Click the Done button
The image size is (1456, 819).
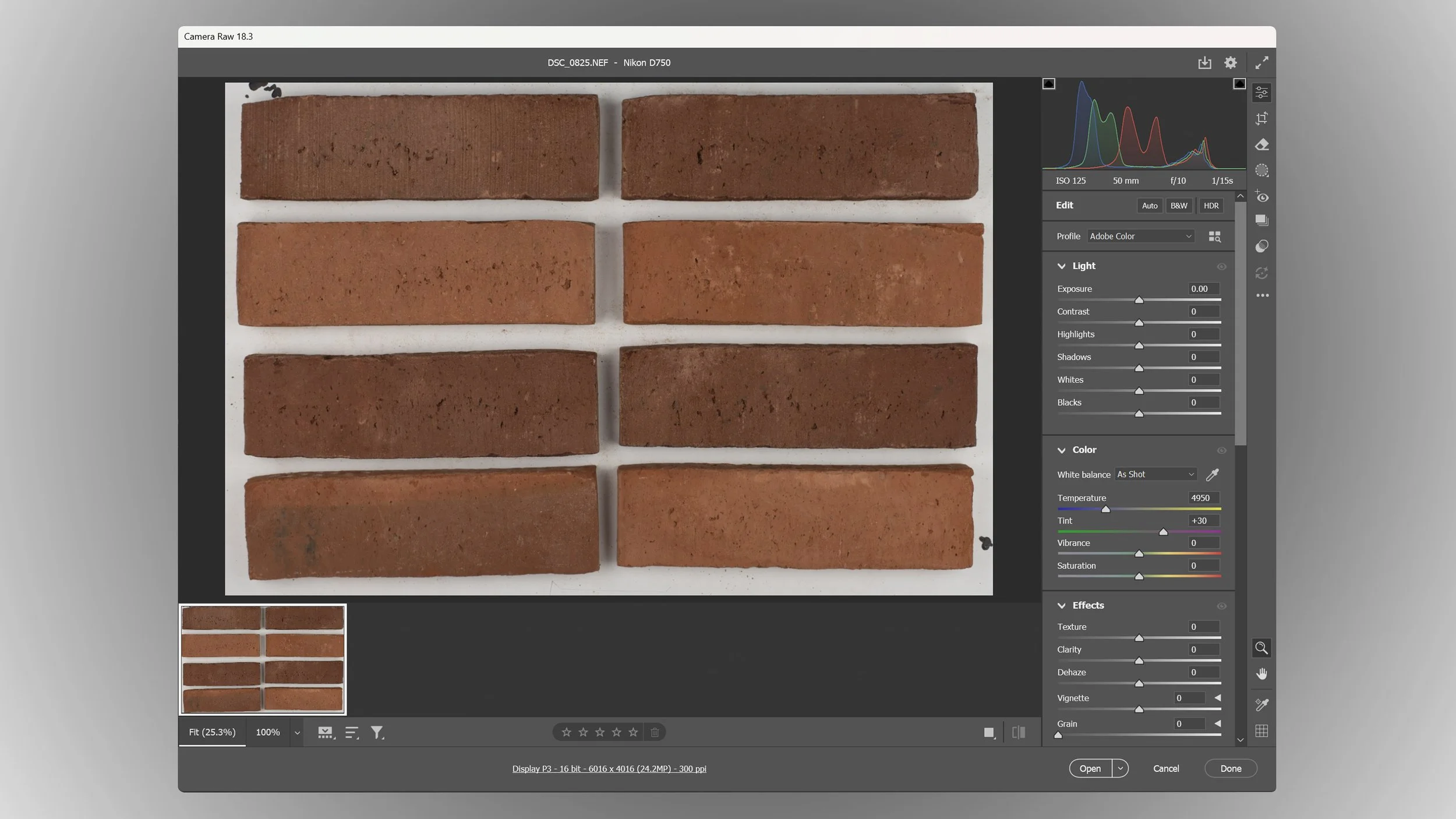point(1231,769)
